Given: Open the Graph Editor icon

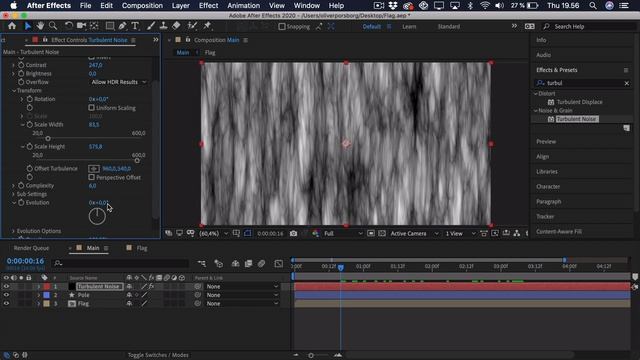Looking at the screenshot, I should point(279,264).
